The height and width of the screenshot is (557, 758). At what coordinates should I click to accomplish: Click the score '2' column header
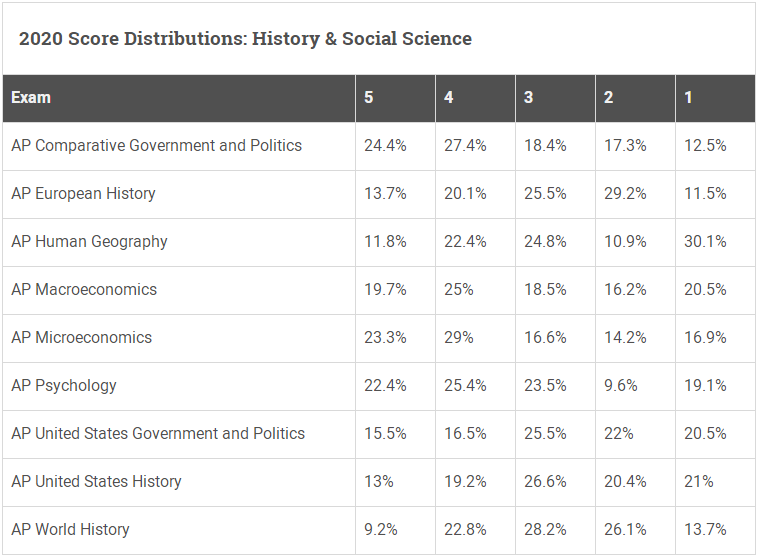[609, 98]
